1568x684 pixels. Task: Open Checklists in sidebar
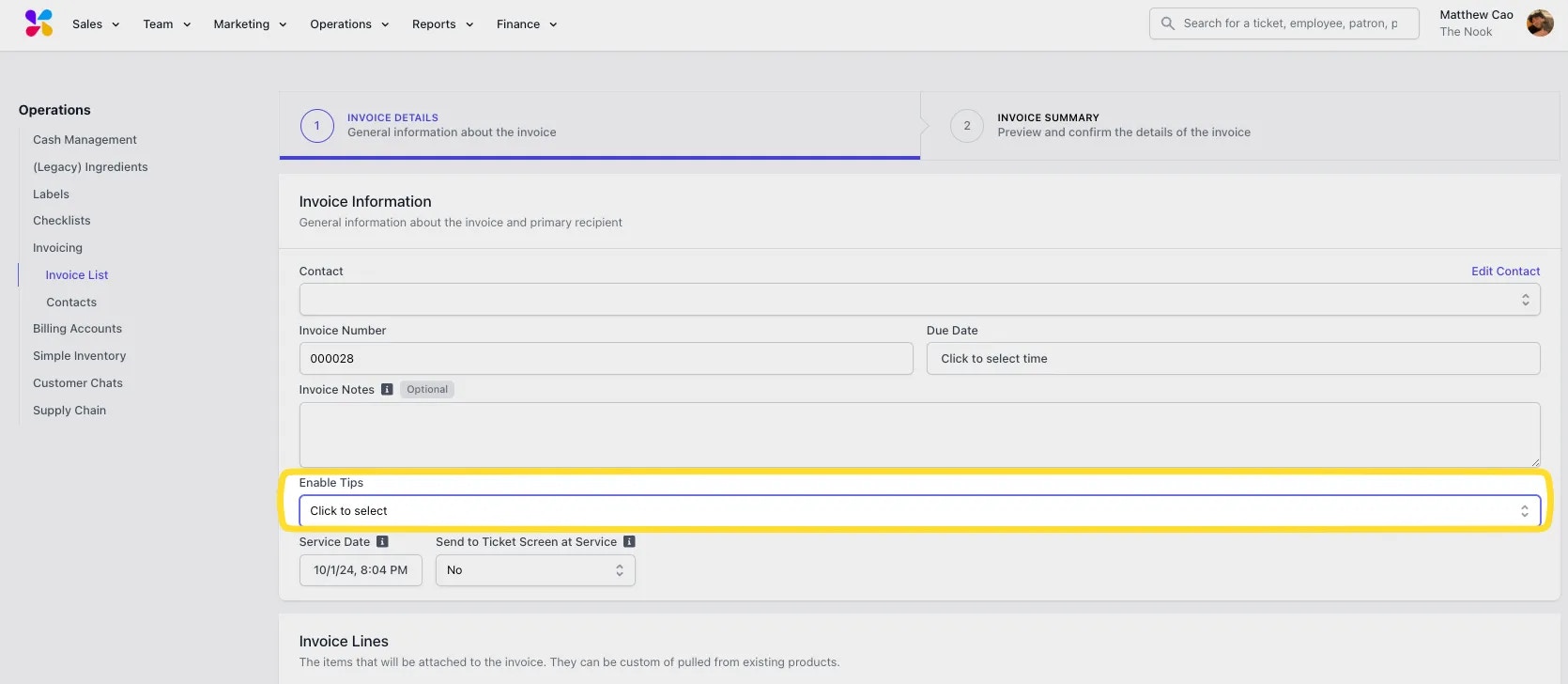click(x=62, y=221)
